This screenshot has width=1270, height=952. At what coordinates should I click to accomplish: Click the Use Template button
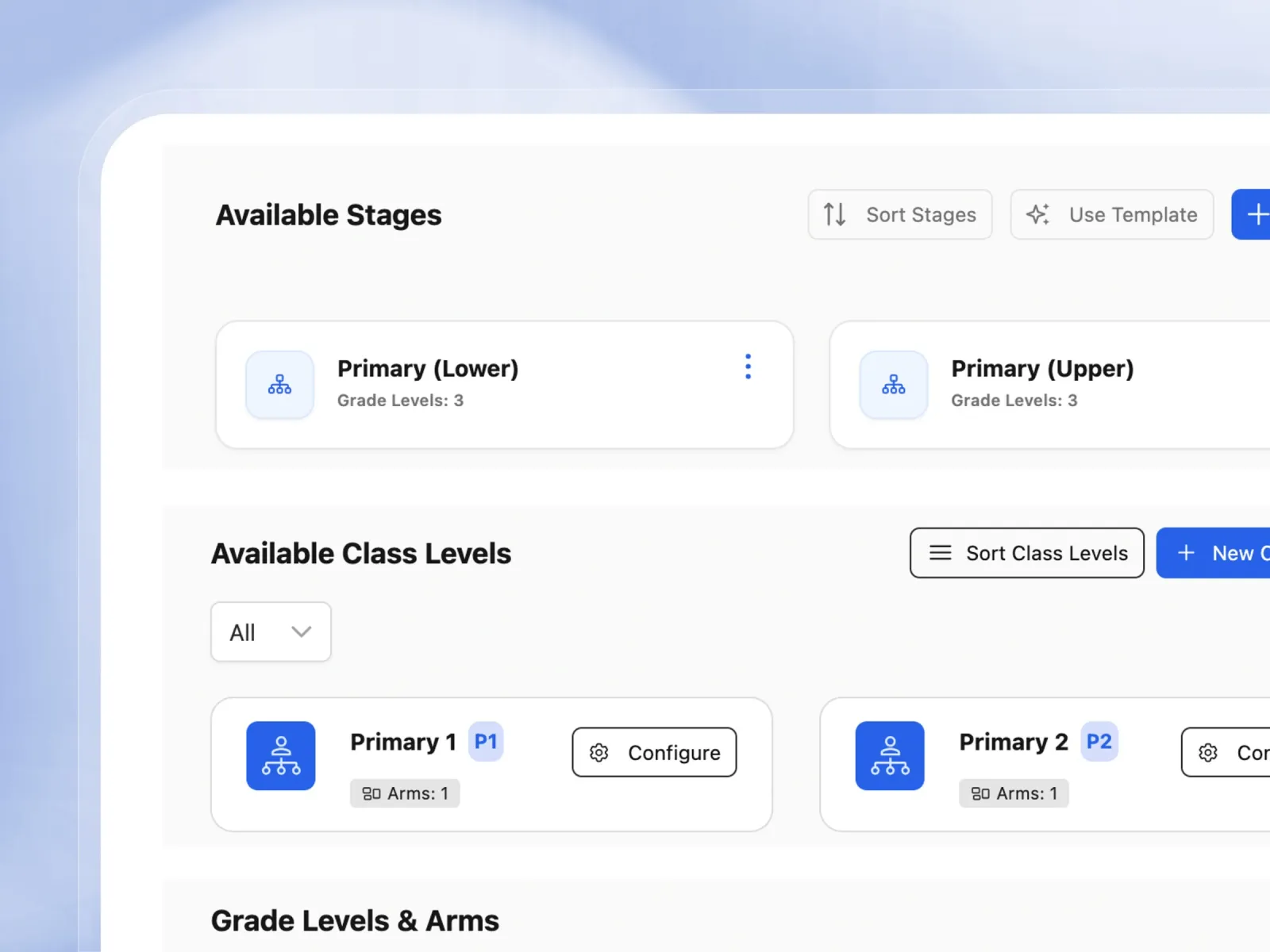(x=1112, y=214)
